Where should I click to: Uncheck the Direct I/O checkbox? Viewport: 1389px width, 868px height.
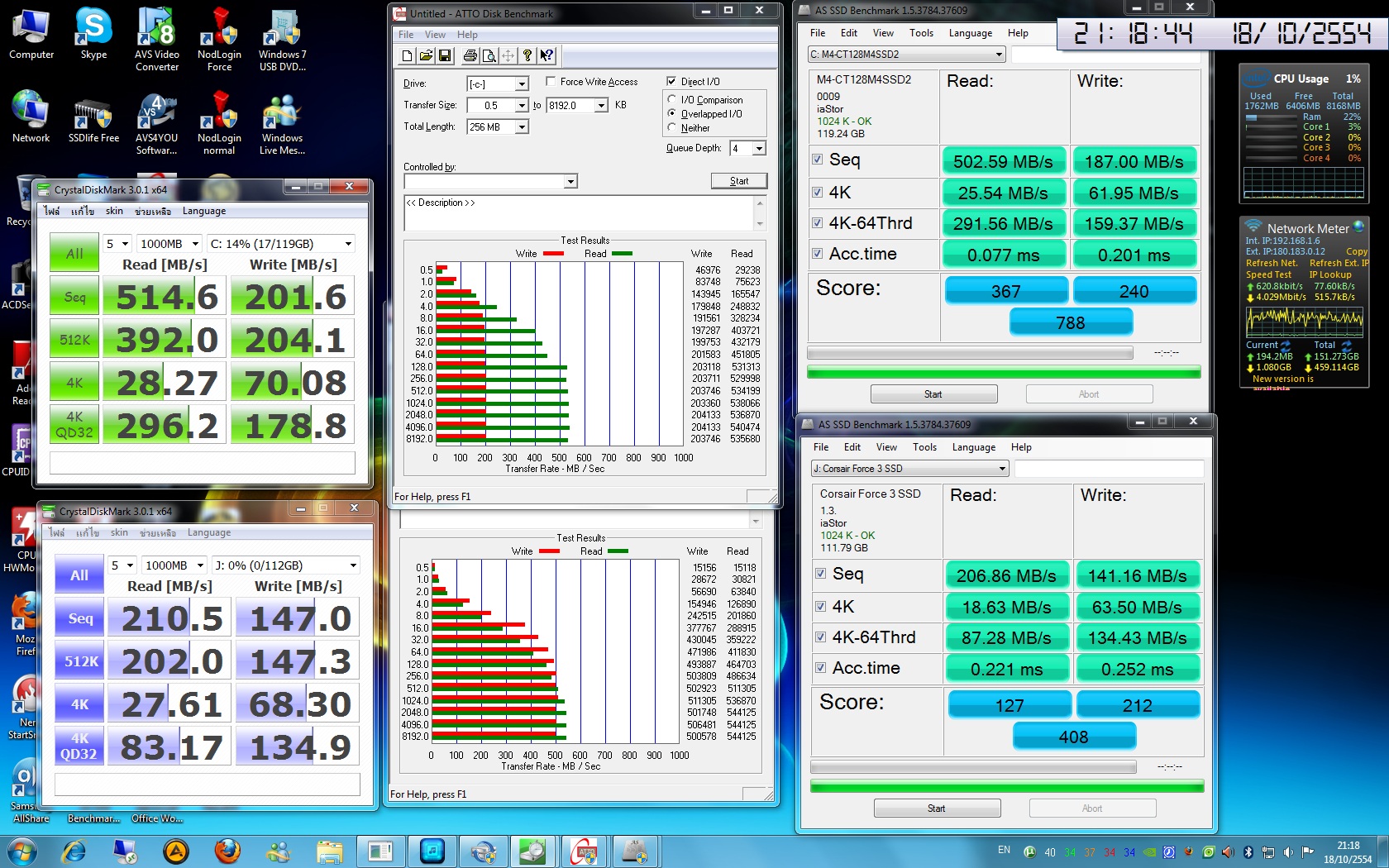click(x=671, y=81)
